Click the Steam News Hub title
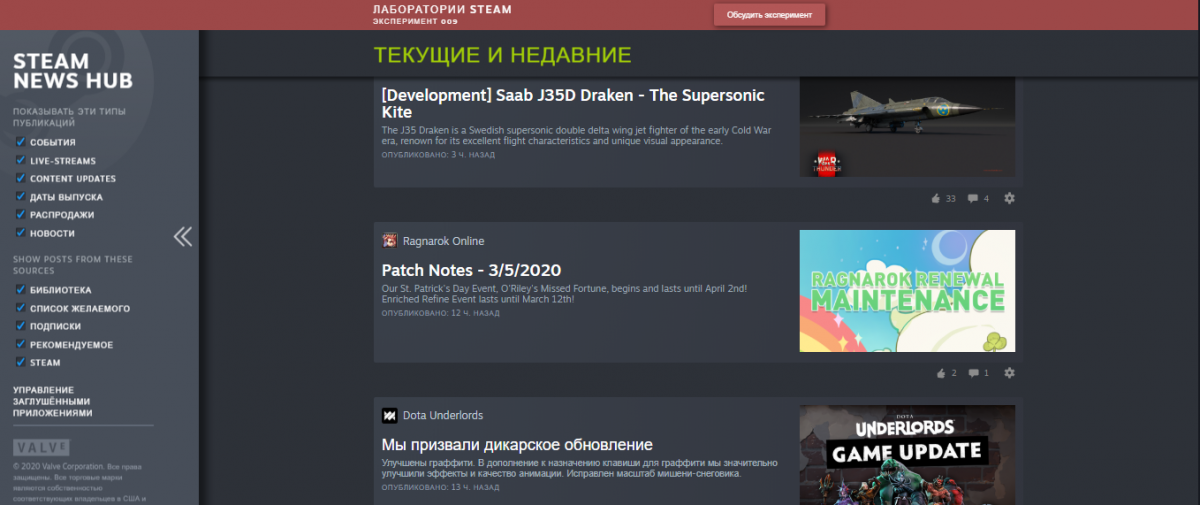Viewport: 1200px width, 505px height. [x=72, y=71]
